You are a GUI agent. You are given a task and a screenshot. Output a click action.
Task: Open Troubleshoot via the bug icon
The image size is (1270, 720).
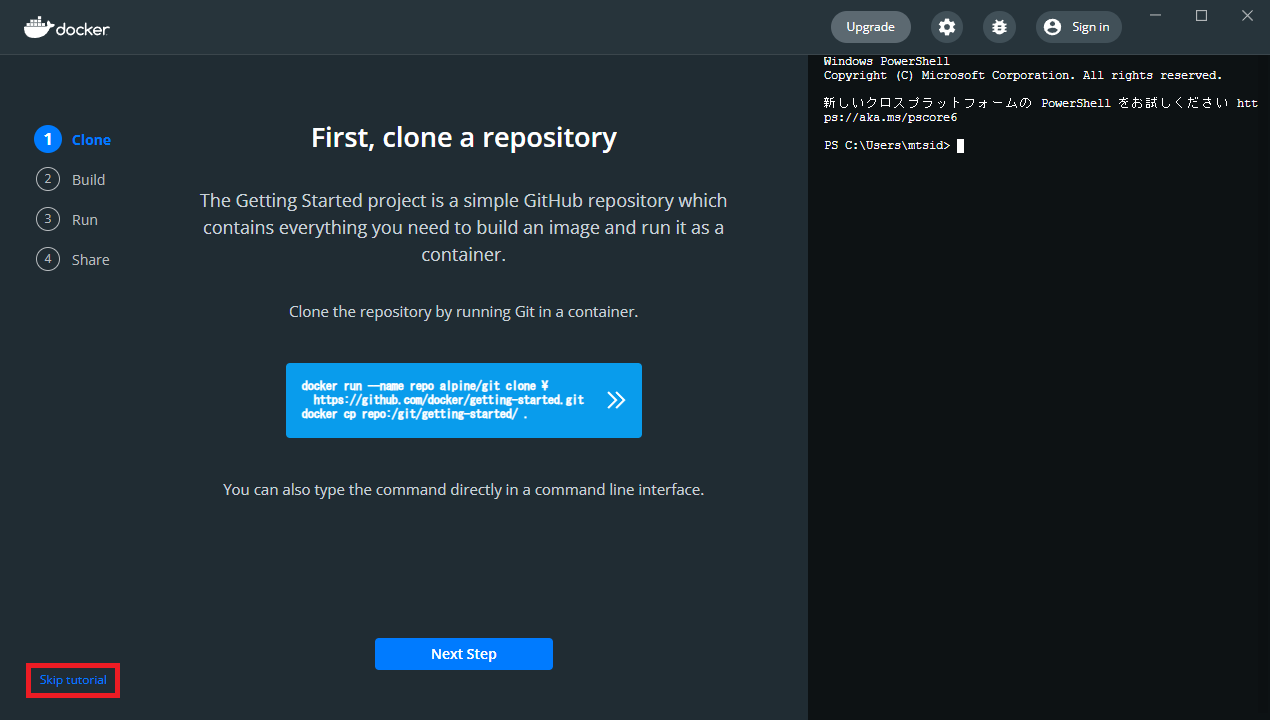coord(999,27)
